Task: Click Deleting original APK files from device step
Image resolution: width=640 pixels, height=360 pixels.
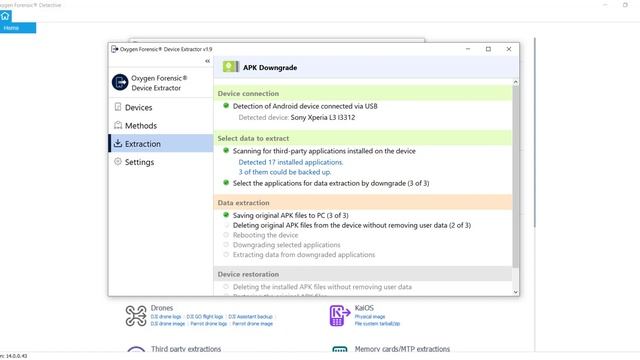Action: pos(351,225)
